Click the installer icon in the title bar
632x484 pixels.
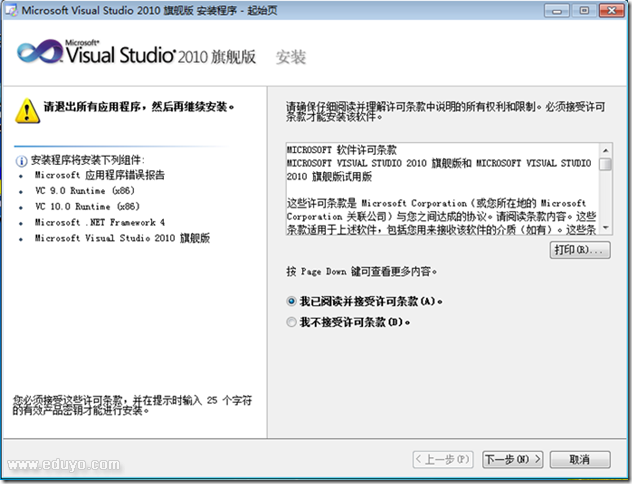[x=12, y=11]
